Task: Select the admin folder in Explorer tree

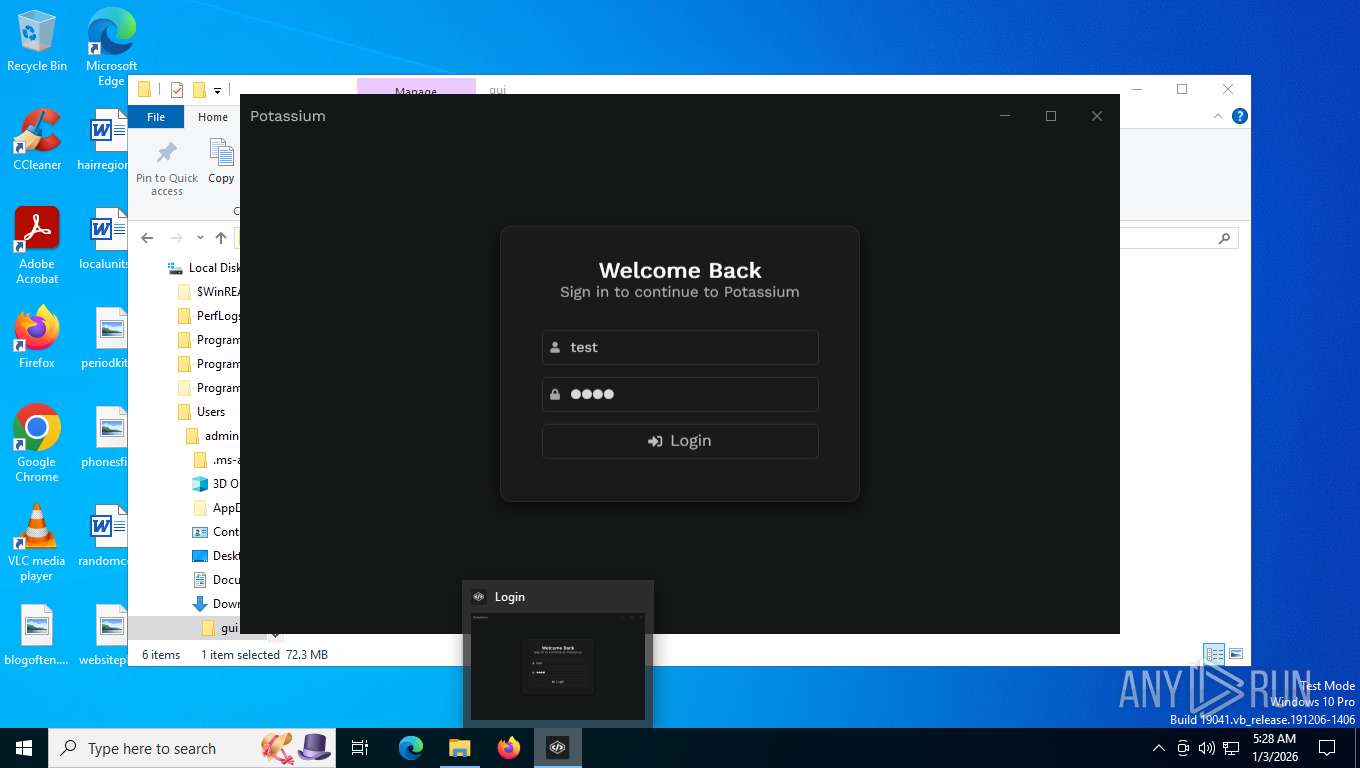Action: click(x=213, y=436)
